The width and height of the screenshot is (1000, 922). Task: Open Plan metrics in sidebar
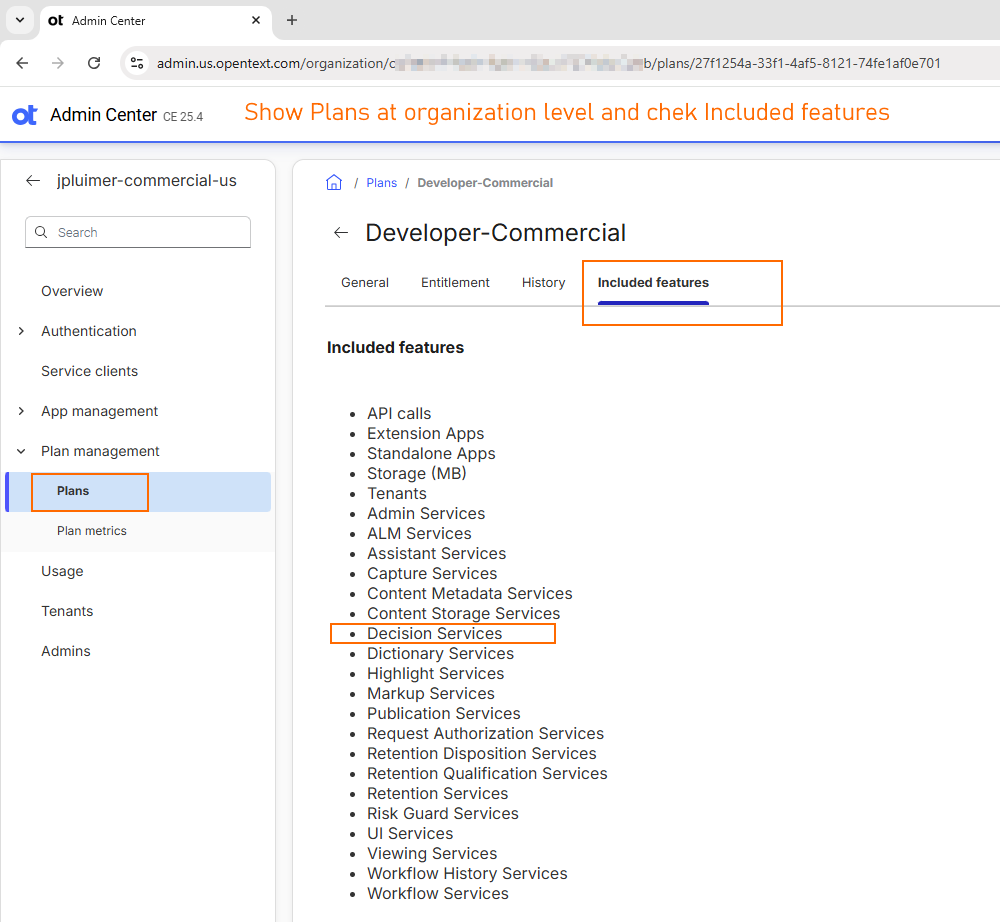92,531
